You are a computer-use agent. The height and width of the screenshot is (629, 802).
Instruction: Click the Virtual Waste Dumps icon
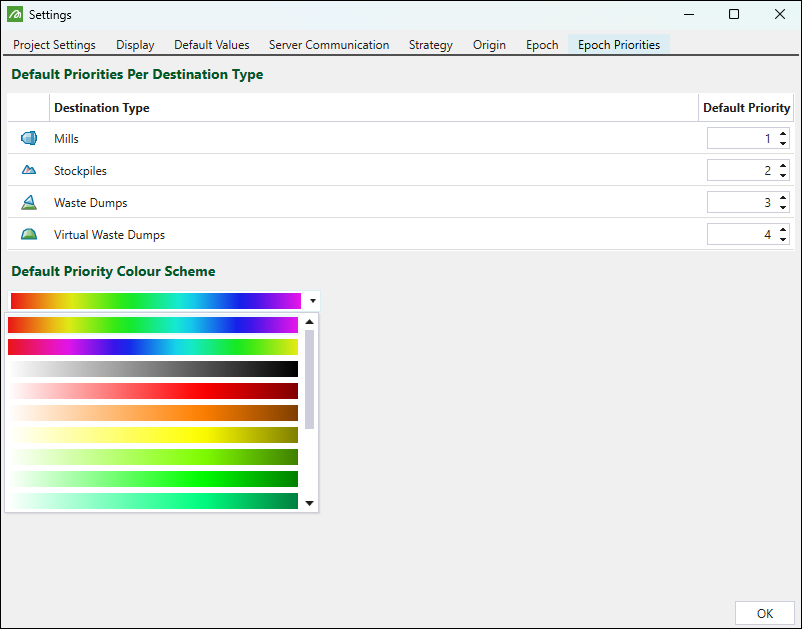(29, 234)
